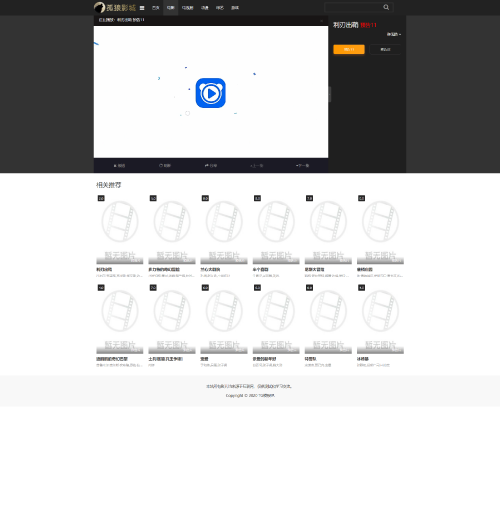
Task: Close the now-playing title bar with the X
Action: (x=322, y=21)
